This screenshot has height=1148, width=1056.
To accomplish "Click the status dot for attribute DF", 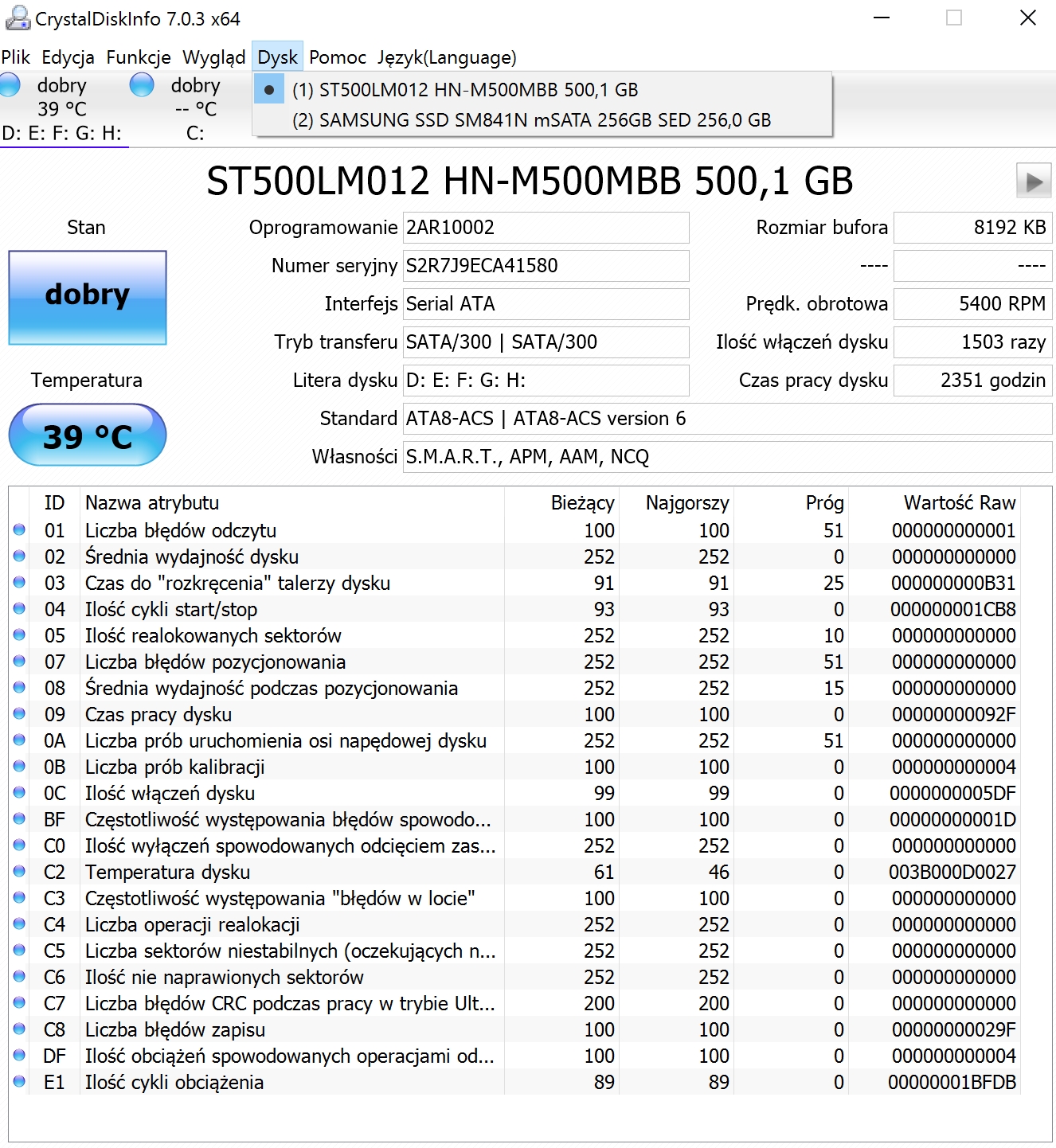I will [19, 1055].
